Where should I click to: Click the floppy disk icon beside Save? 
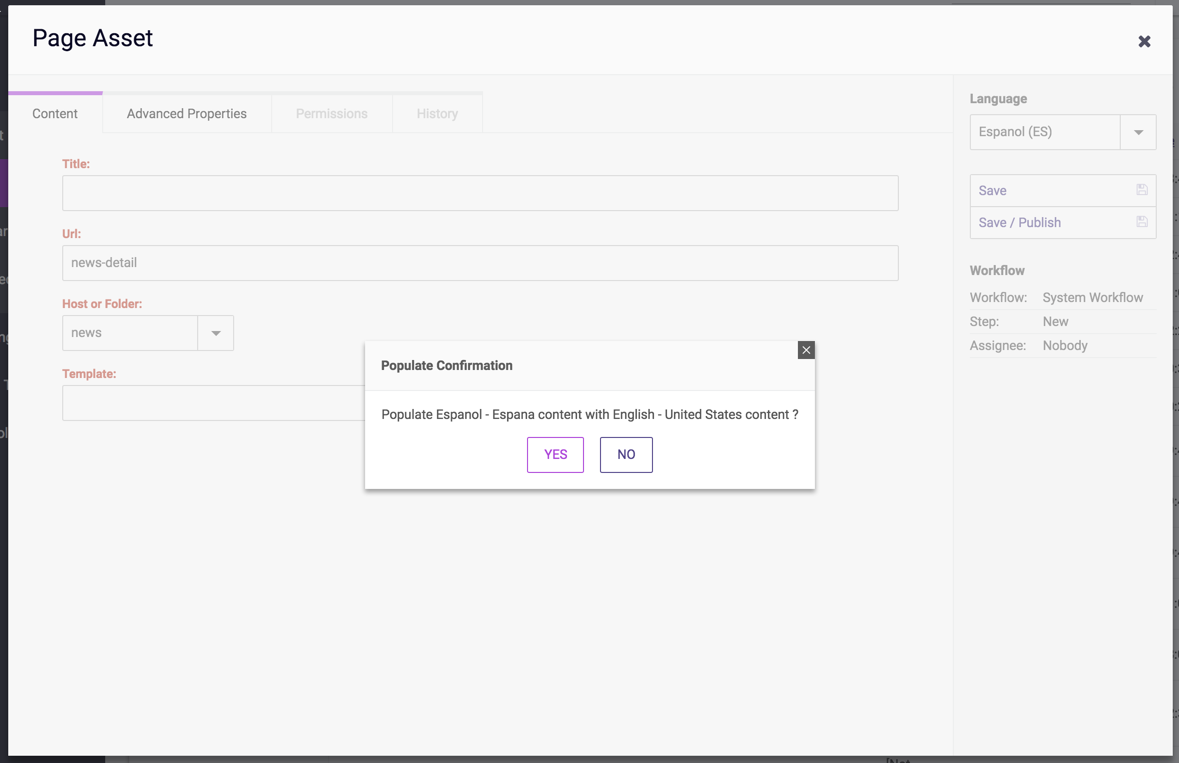[x=1141, y=190]
